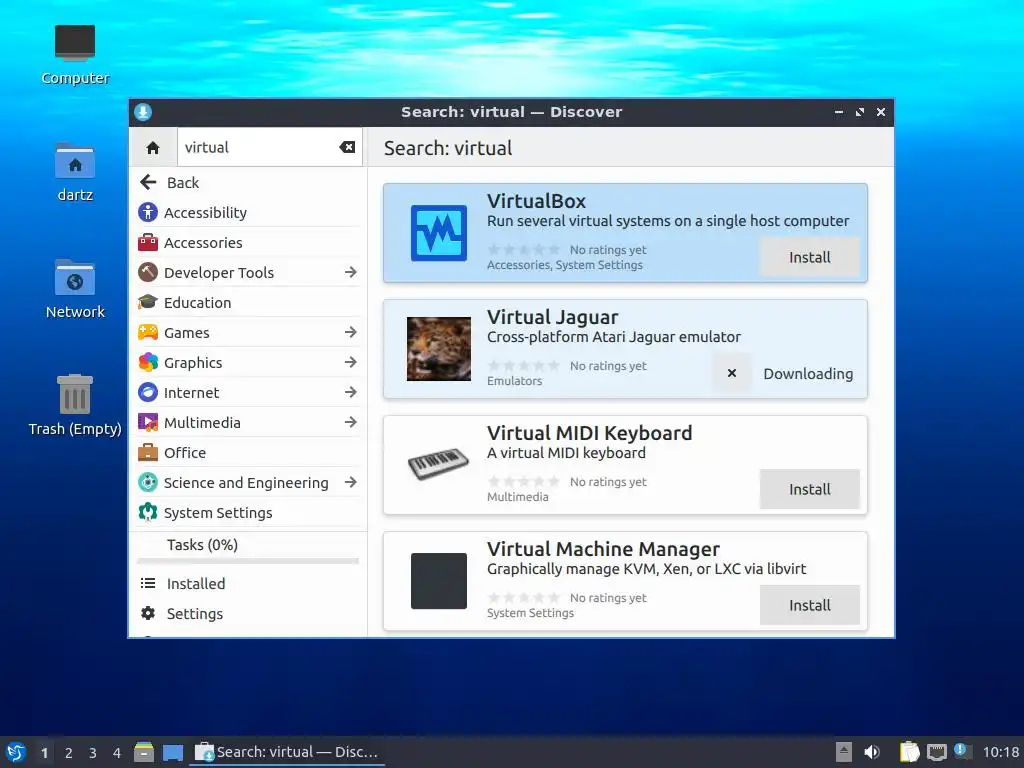Viewport: 1024px width, 768px height.
Task: Click the Virtual MIDI Keyboard icon
Action: click(x=439, y=464)
